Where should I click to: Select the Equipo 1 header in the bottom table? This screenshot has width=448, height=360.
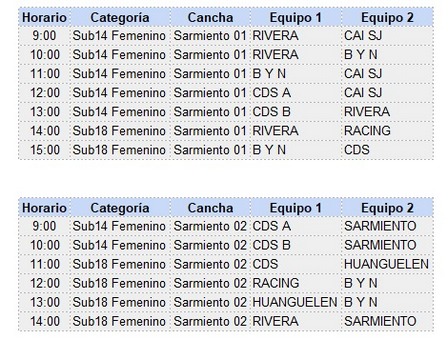pos(296,208)
